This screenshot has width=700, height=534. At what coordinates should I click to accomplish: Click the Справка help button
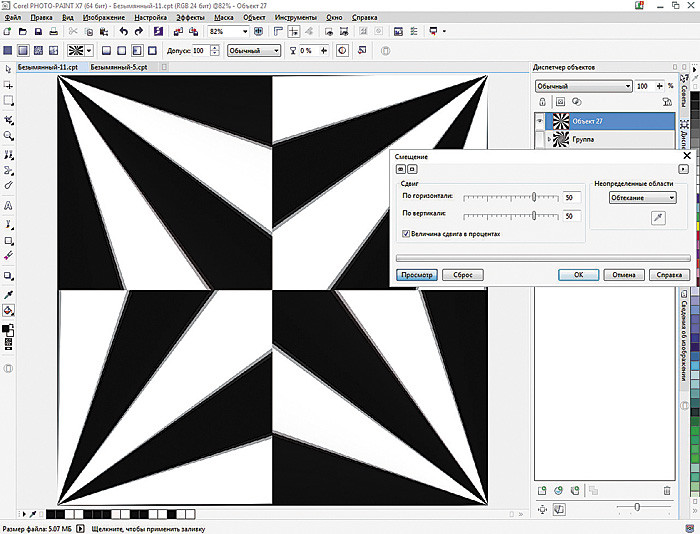(669, 275)
